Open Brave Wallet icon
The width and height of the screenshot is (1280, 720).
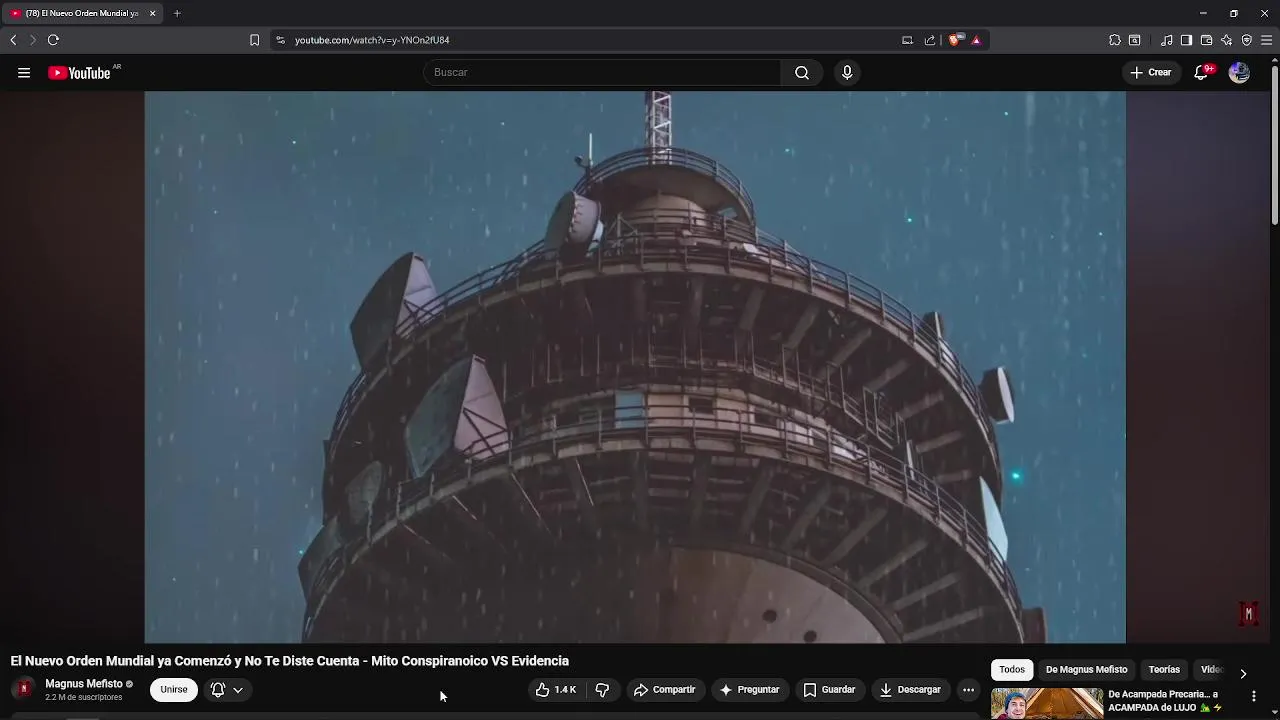1206,40
